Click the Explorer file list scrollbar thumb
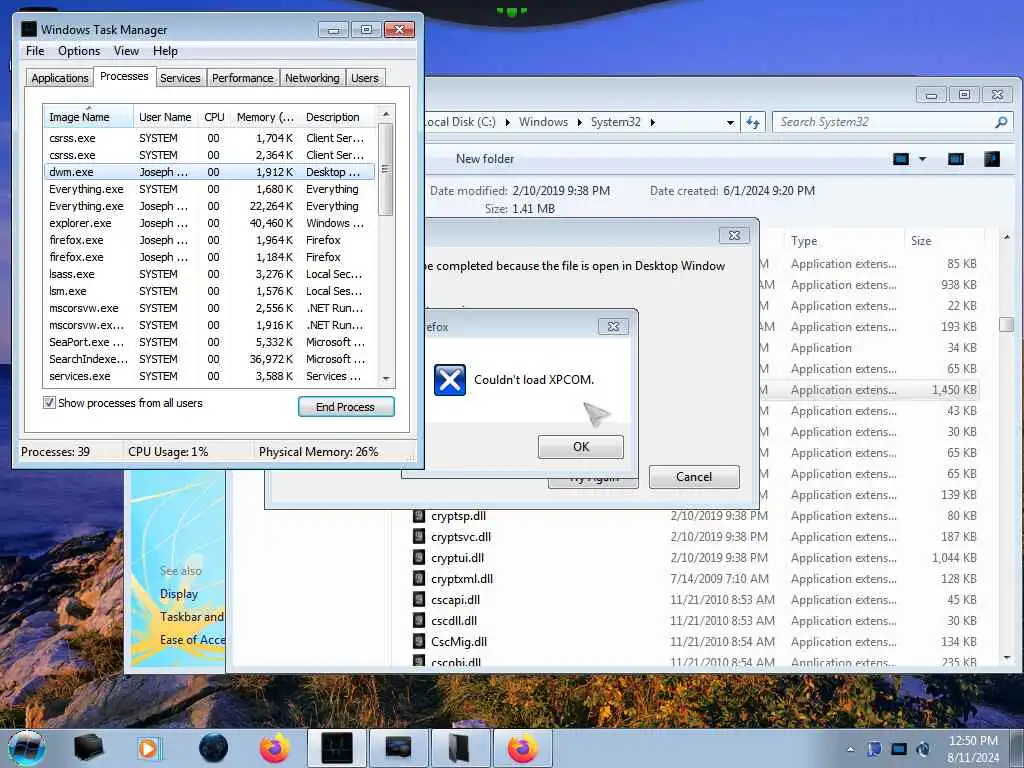 [x=1006, y=324]
